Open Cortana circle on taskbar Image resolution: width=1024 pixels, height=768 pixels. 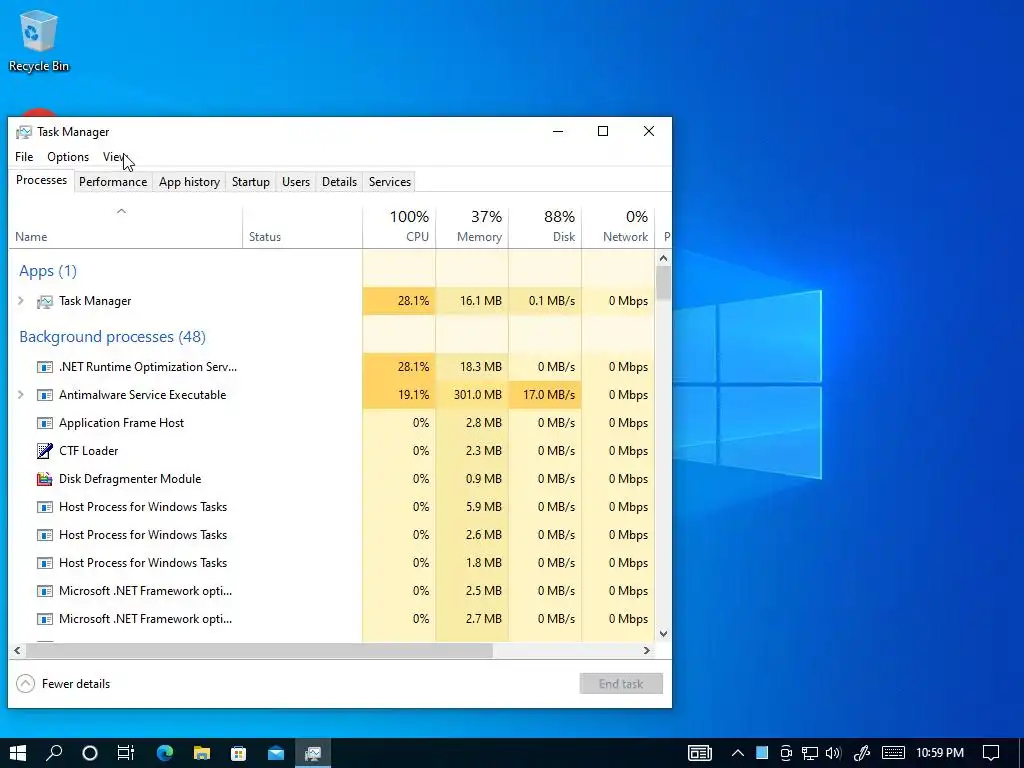pos(90,753)
